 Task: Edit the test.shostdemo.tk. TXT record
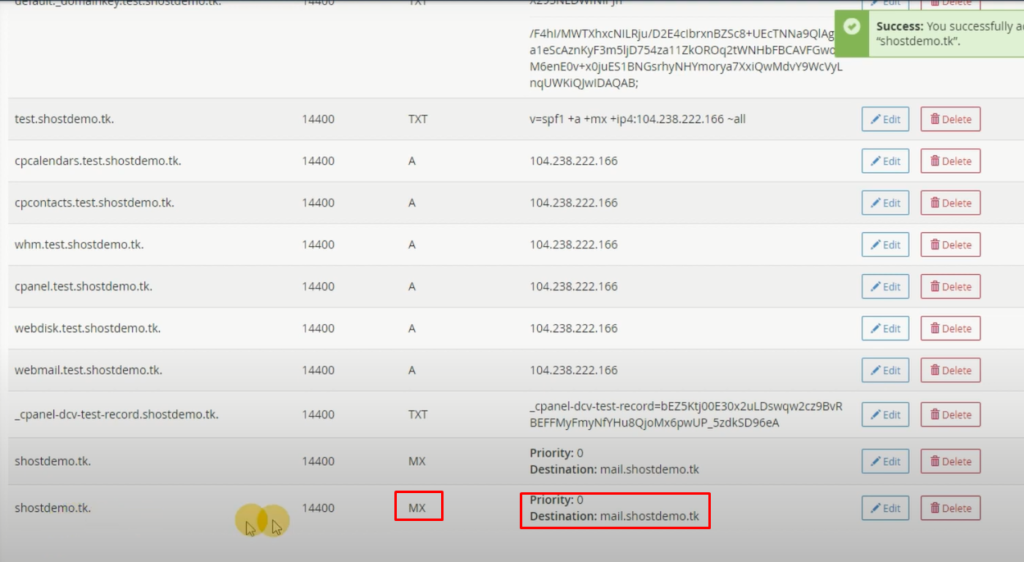coord(885,119)
